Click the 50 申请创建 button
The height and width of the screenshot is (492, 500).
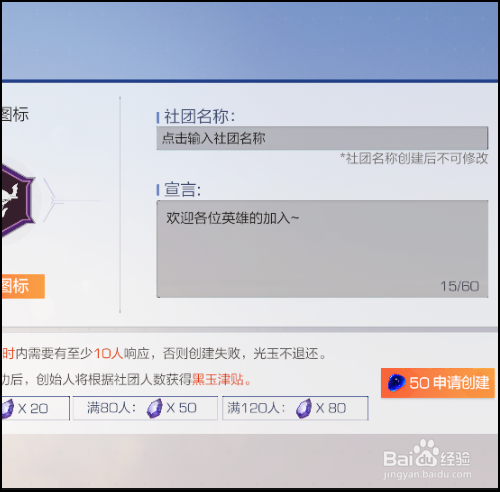[x=438, y=383]
